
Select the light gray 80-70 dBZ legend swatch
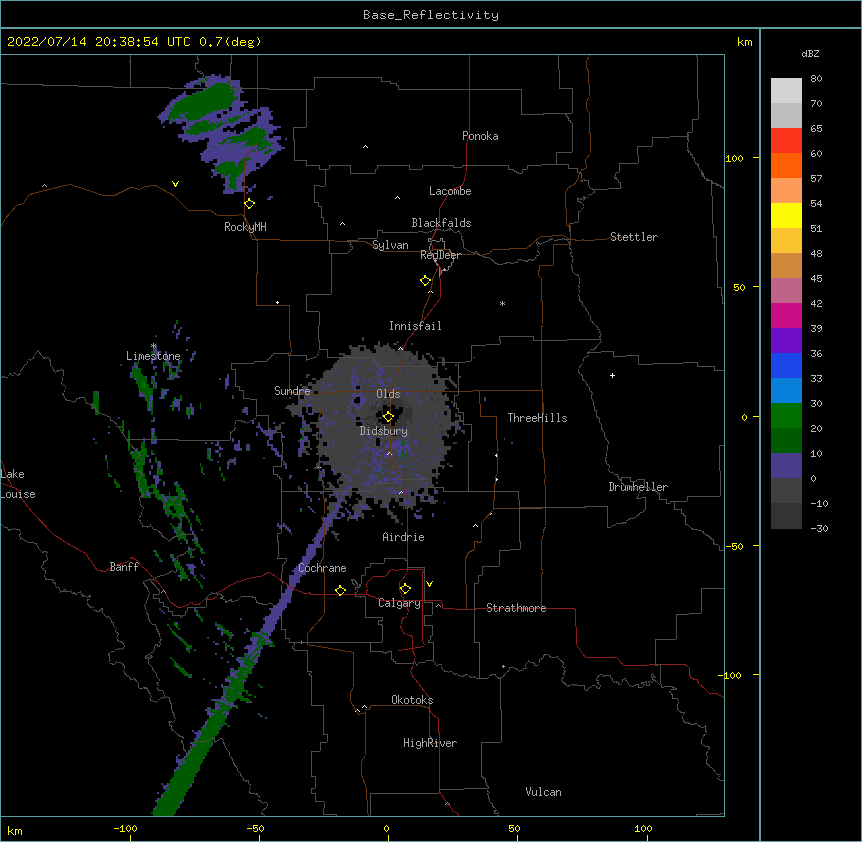[786, 91]
